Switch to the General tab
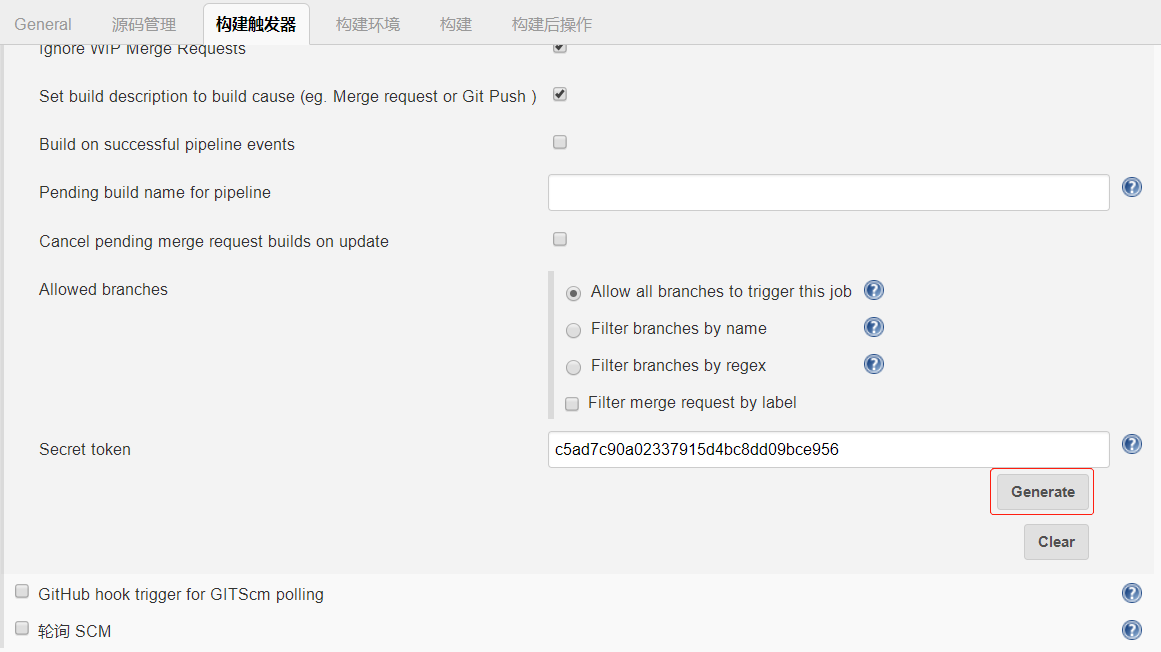 click(x=43, y=24)
